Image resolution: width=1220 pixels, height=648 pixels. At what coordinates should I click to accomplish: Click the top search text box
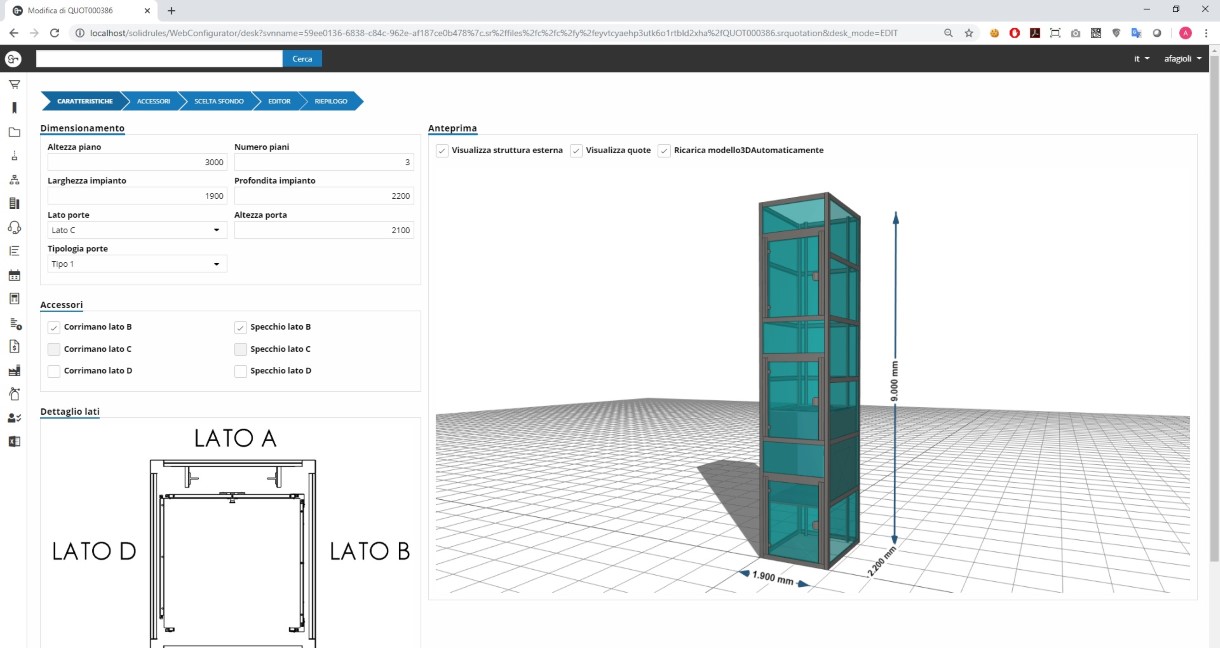tap(160, 59)
